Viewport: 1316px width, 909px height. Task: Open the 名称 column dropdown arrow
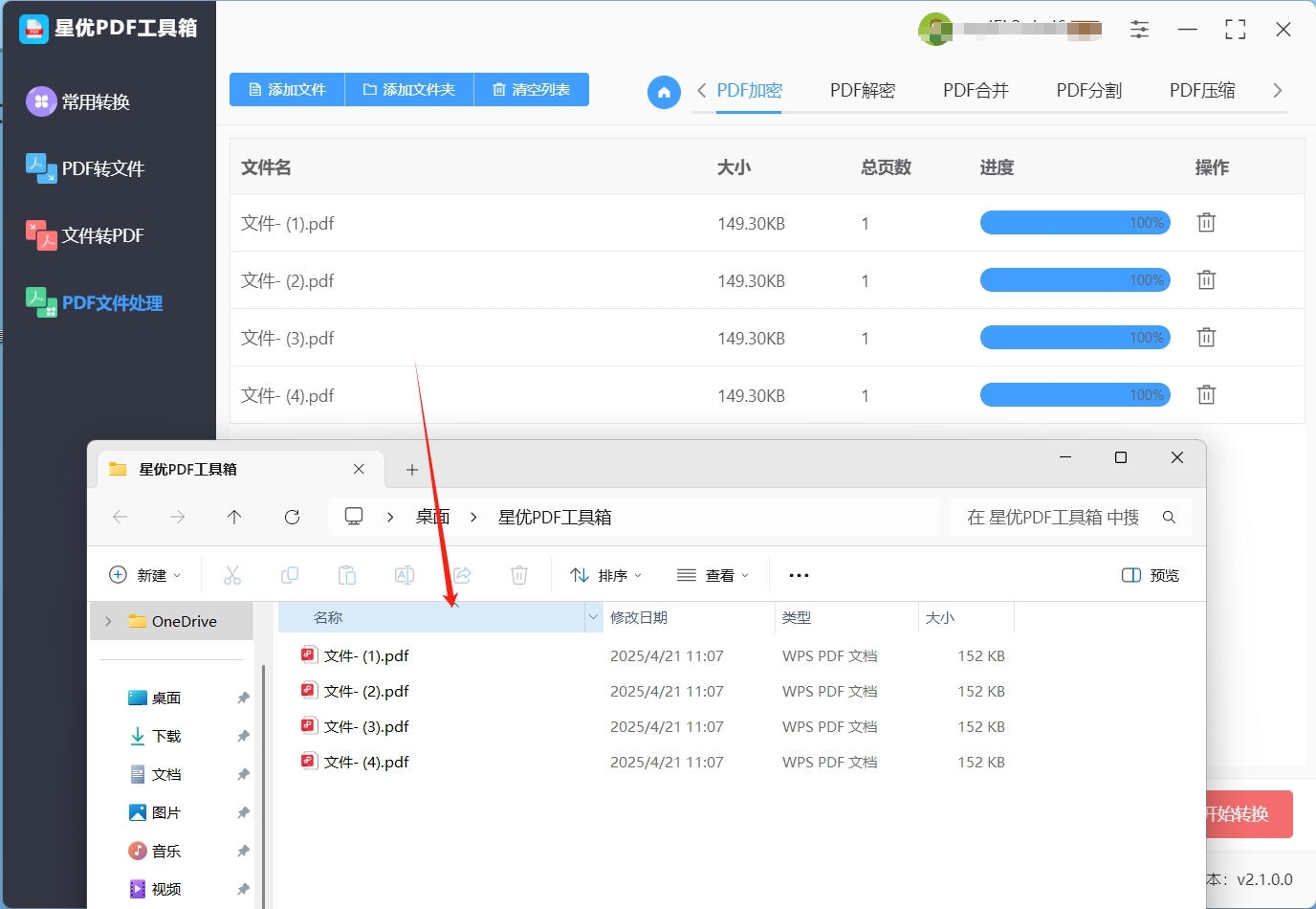click(x=593, y=617)
